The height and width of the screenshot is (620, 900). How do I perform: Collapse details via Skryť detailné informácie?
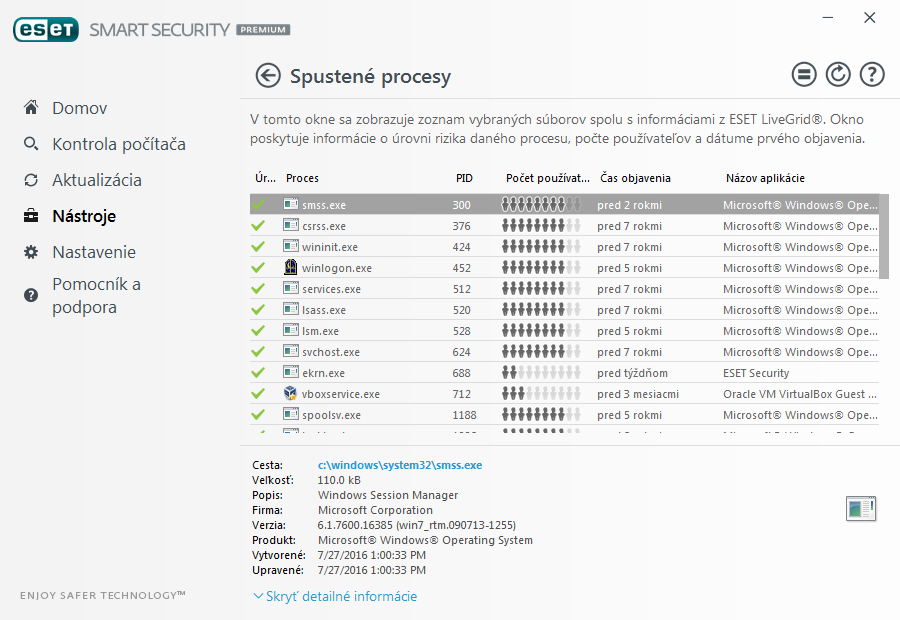click(x=335, y=596)
